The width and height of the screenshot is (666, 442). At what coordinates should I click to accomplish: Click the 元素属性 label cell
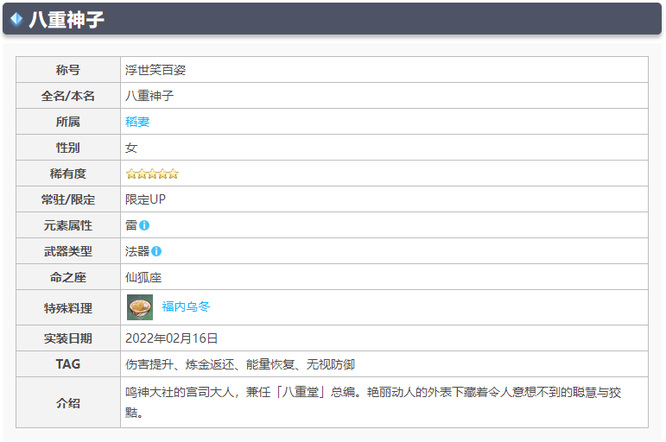pyautogui.click(x=68, y=225)
